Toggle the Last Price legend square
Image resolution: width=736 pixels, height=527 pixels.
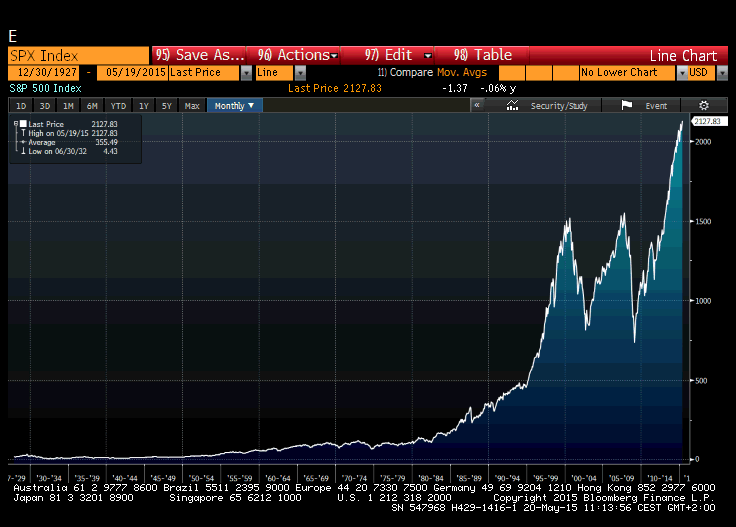[x=23, y=124]
